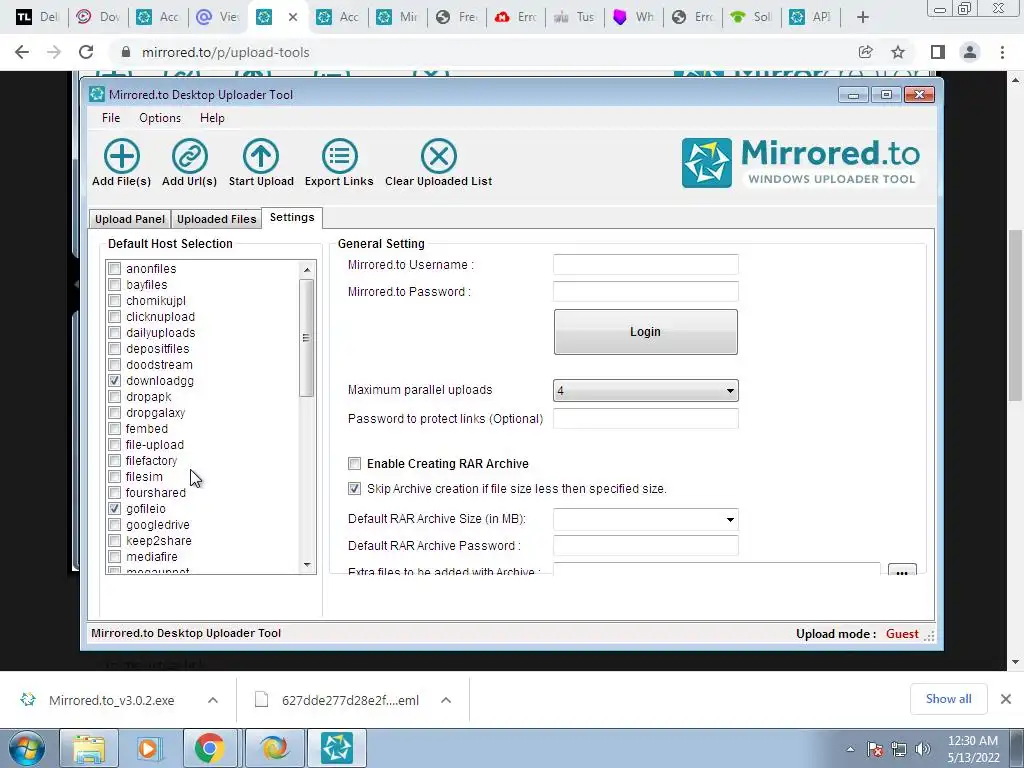Toggle Skip Archive creation checkbox
This screenshot has height=768, width=1024.
[x=354, y=488]
